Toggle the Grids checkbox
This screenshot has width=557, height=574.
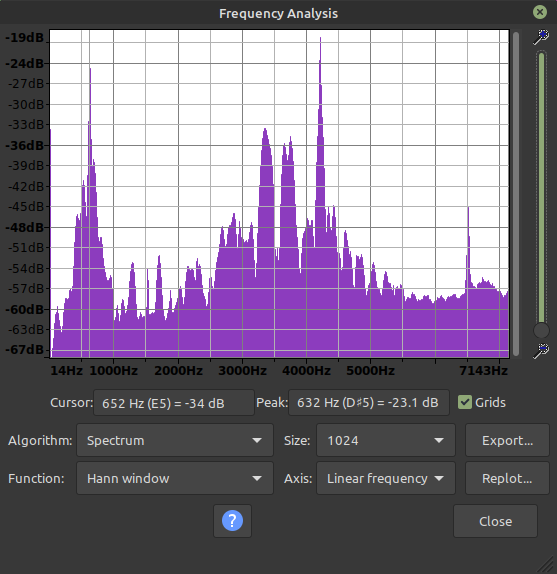[465, 402]
